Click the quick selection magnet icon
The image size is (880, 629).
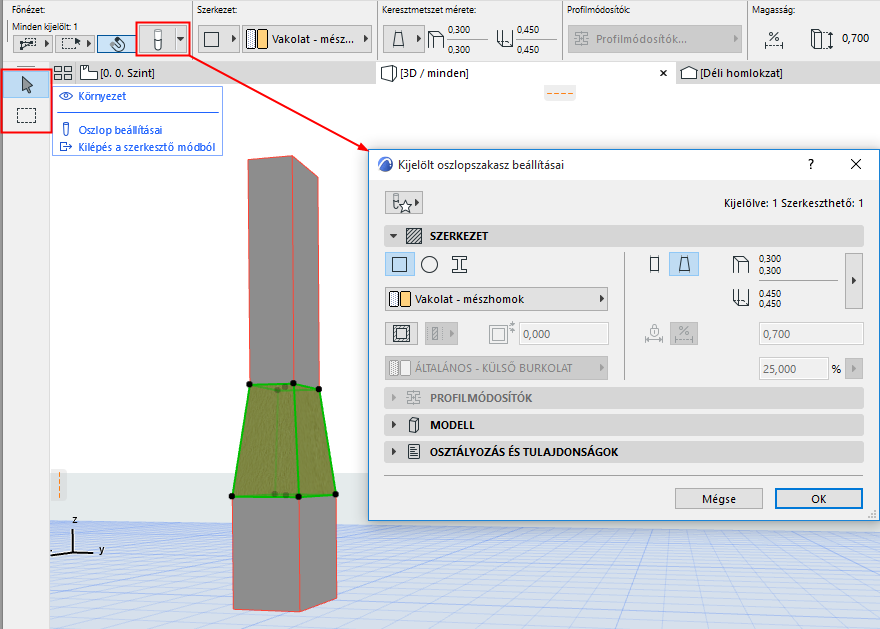(x=117, y=44)
